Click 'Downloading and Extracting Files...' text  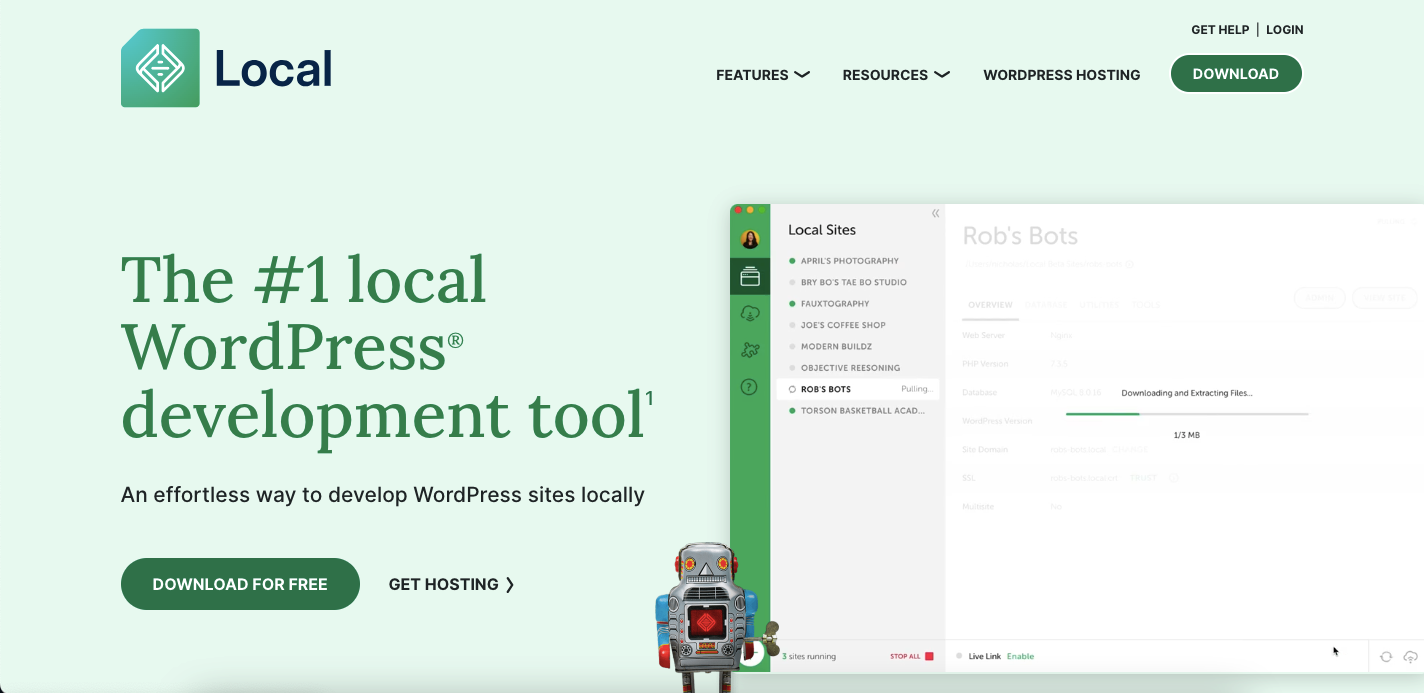click(1186, 393)
